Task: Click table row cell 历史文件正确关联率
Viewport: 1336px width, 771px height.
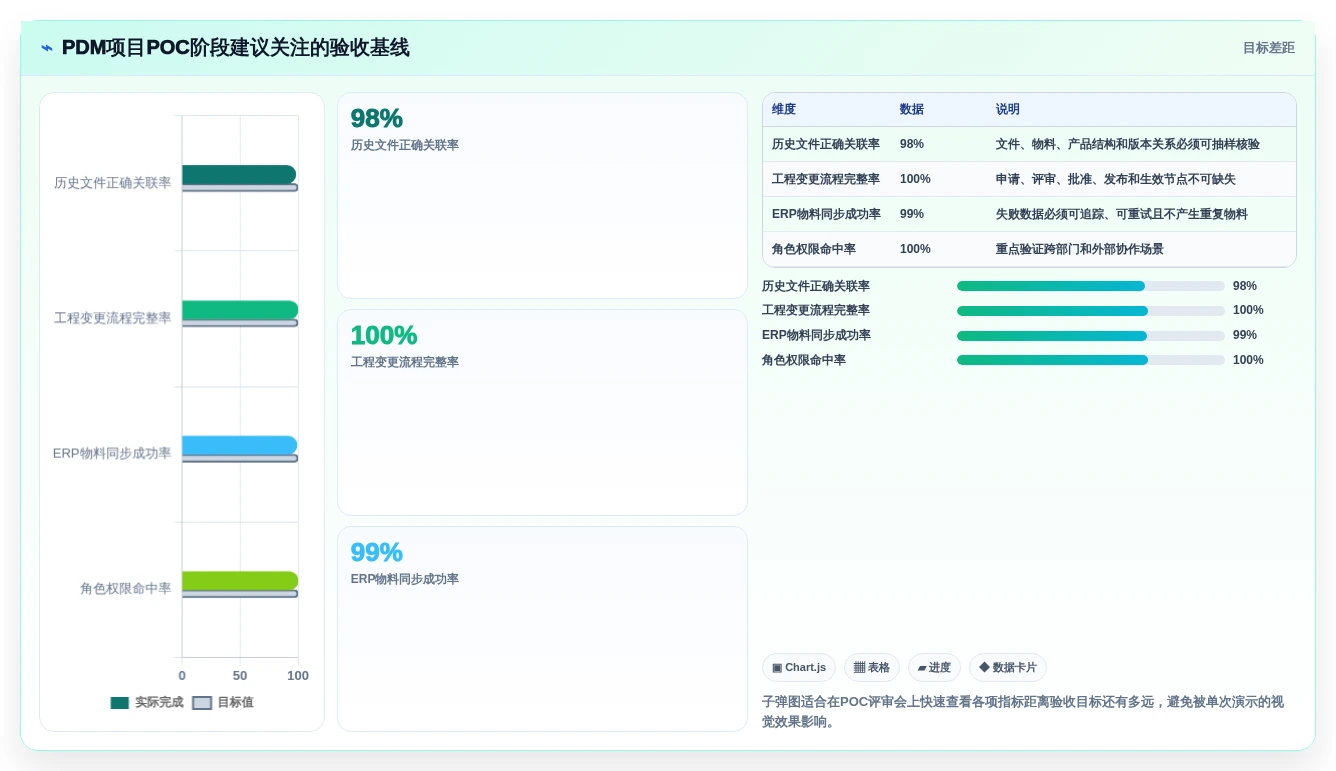Action: tap(826, 144)
